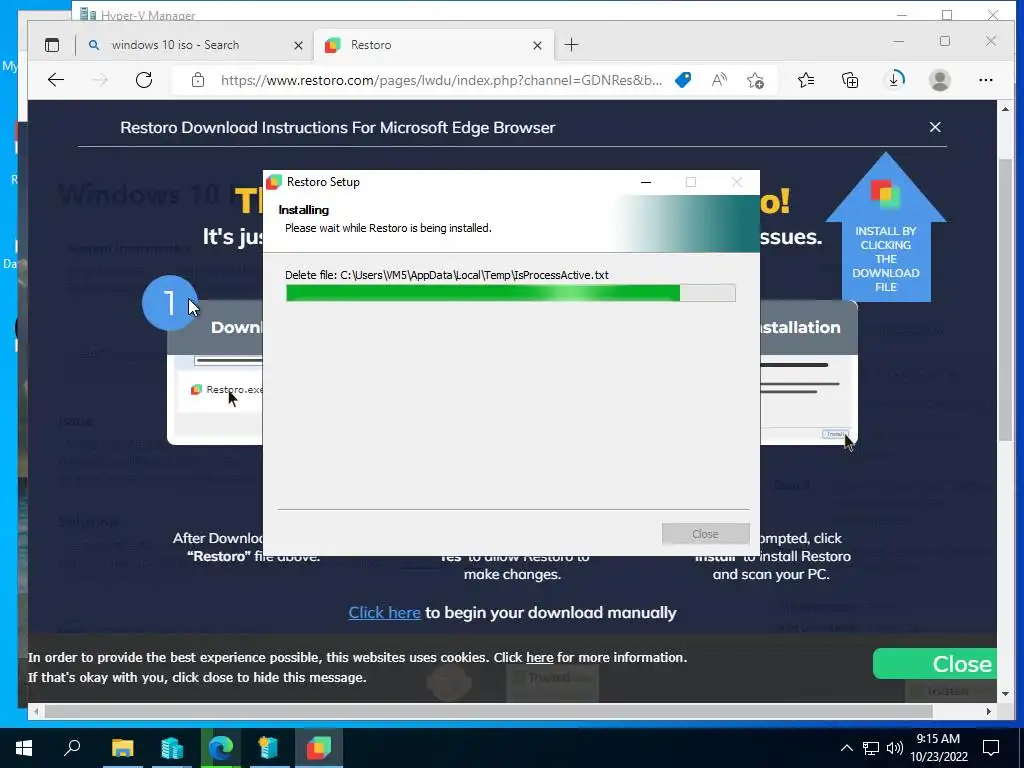Viewport: 1024px width, 768px height.
Task: Open taskbar Search
Action: point(72,748)
